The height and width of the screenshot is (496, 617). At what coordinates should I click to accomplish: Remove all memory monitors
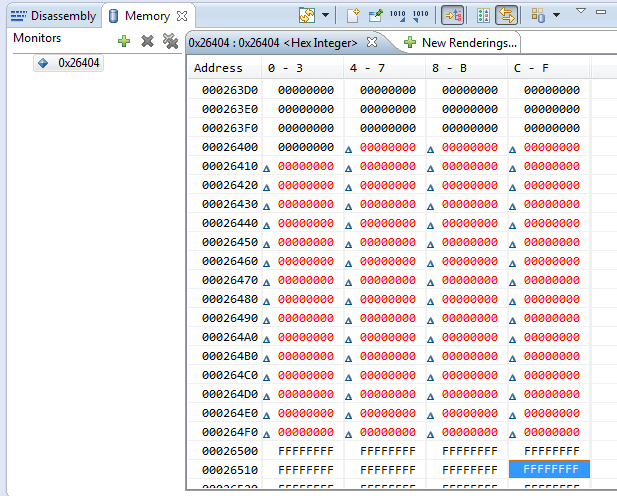pyautogui.click(x=170, y=41)
